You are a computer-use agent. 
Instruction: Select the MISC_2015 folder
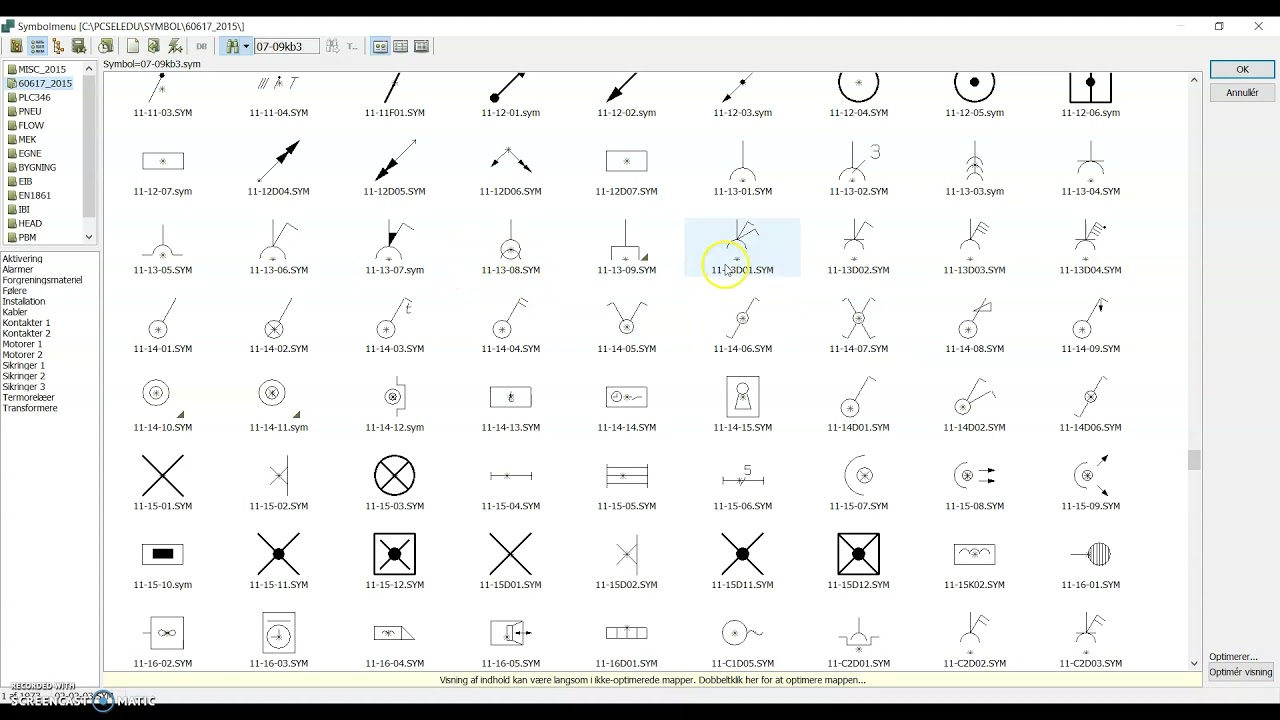coord(41,69)
